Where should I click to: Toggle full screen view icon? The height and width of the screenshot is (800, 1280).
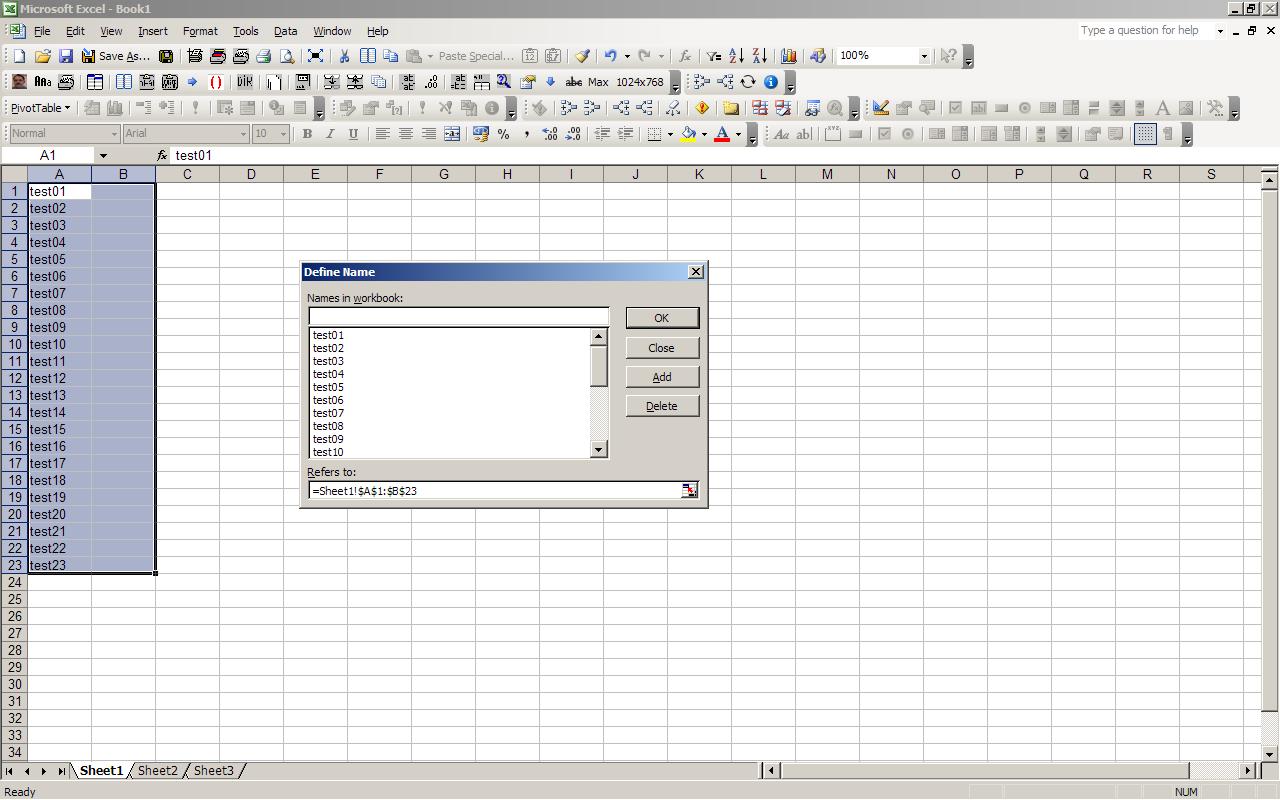tap(315, 56)
